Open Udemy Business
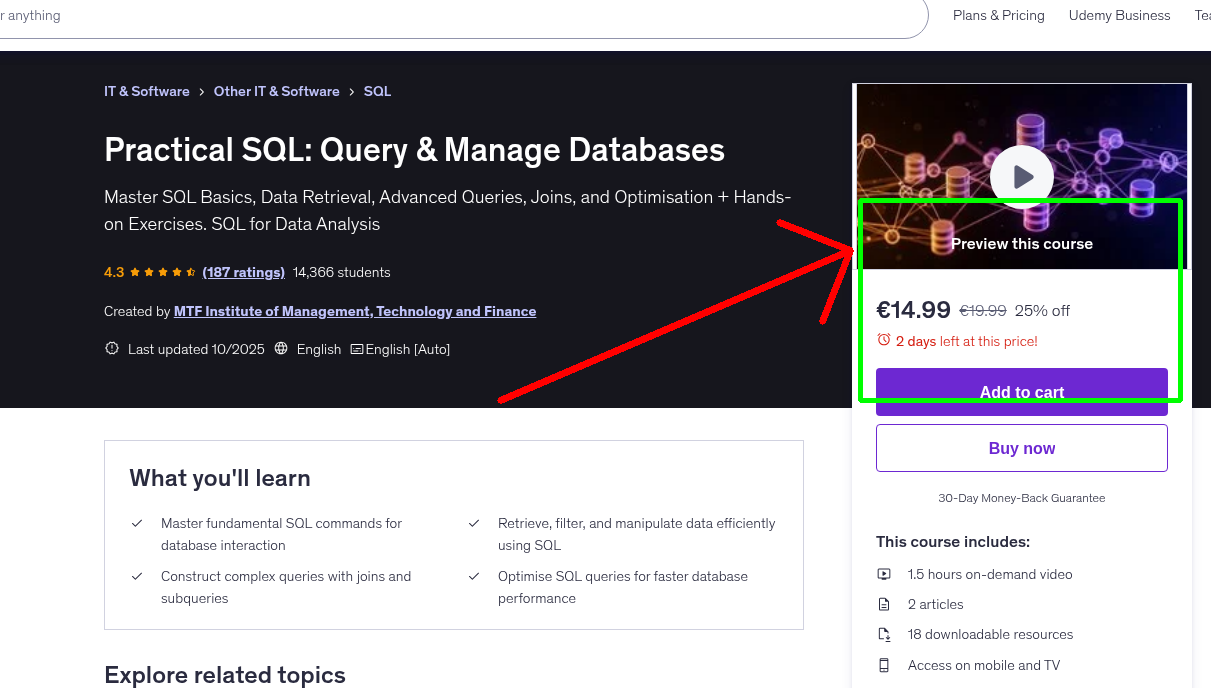The image size is (1211, 688). click(1119, 15)
